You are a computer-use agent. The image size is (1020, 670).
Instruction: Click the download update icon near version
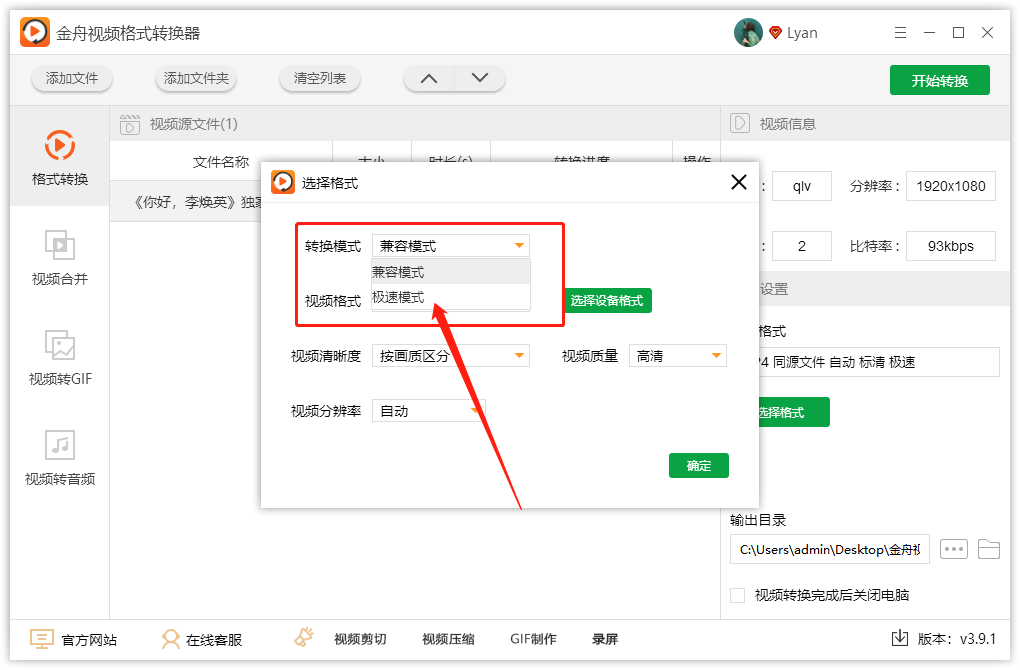900,637
